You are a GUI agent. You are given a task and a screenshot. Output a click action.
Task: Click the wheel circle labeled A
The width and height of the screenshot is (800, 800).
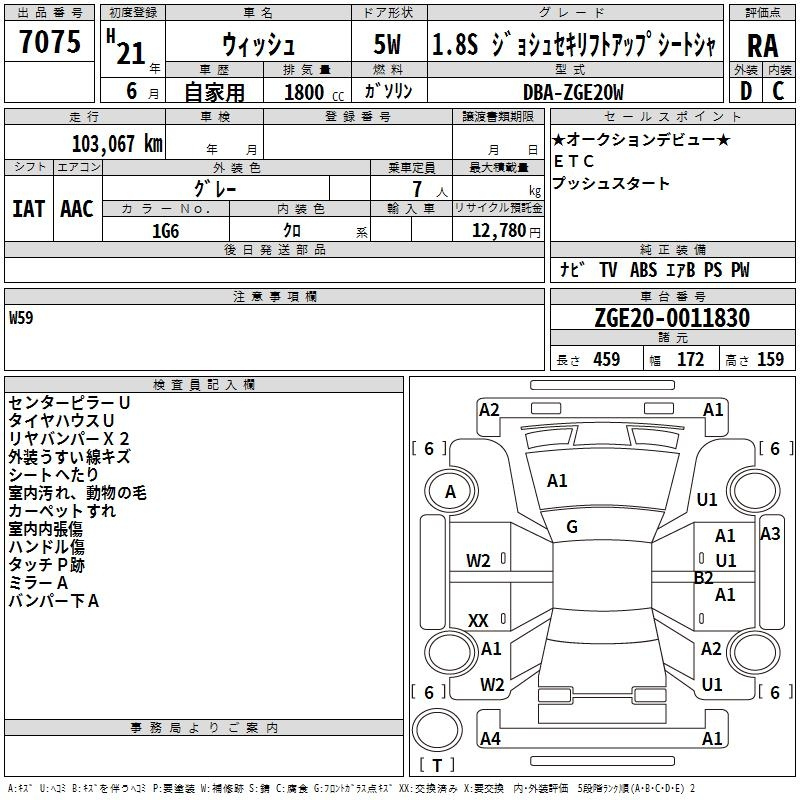pos(450,492)
